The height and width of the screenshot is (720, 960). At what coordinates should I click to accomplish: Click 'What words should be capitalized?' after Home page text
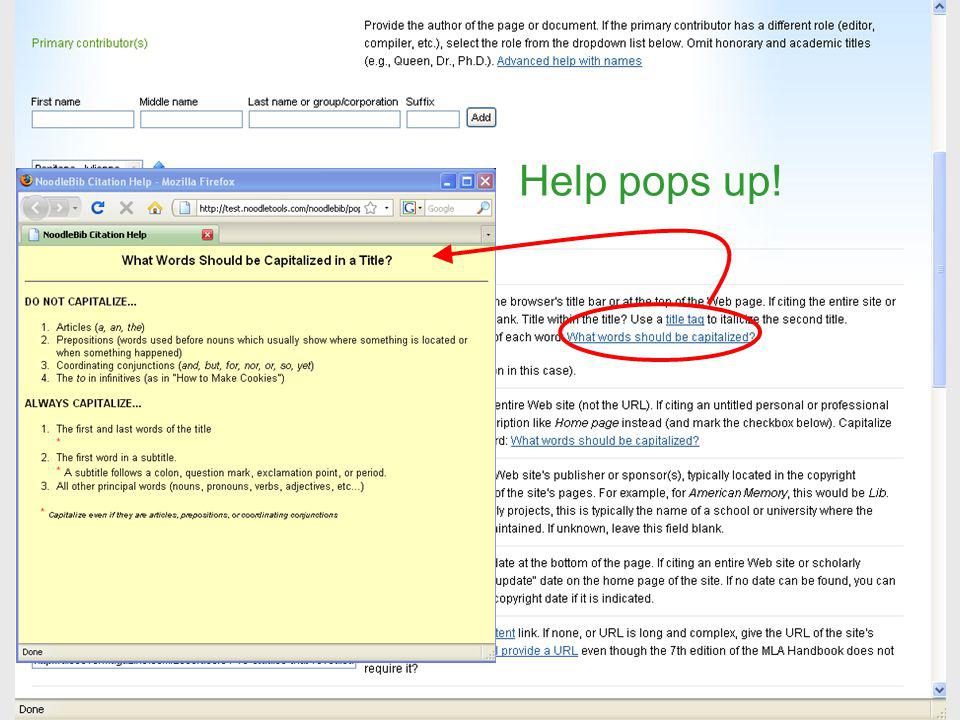(605, 440)
